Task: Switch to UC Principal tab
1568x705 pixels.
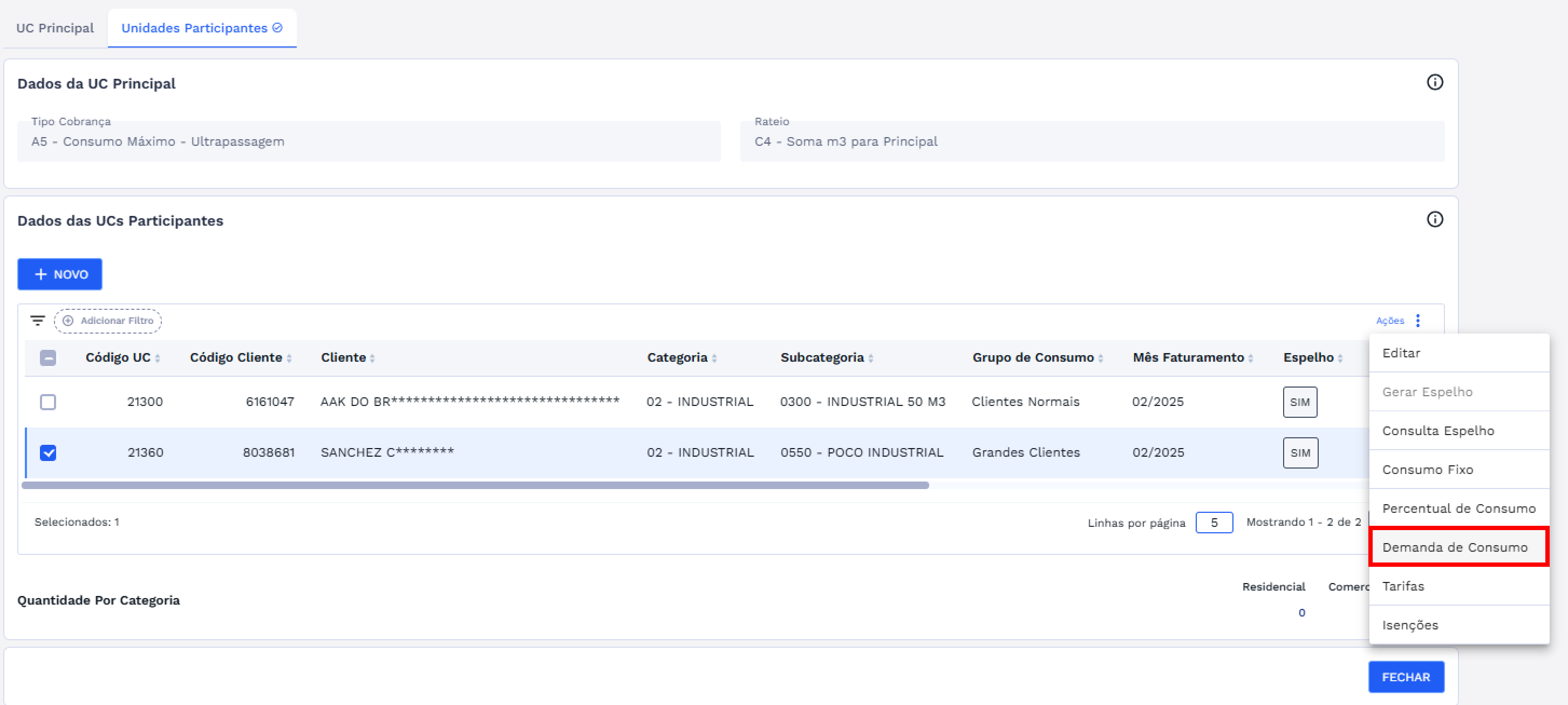Action: click(x=55, y=28)
